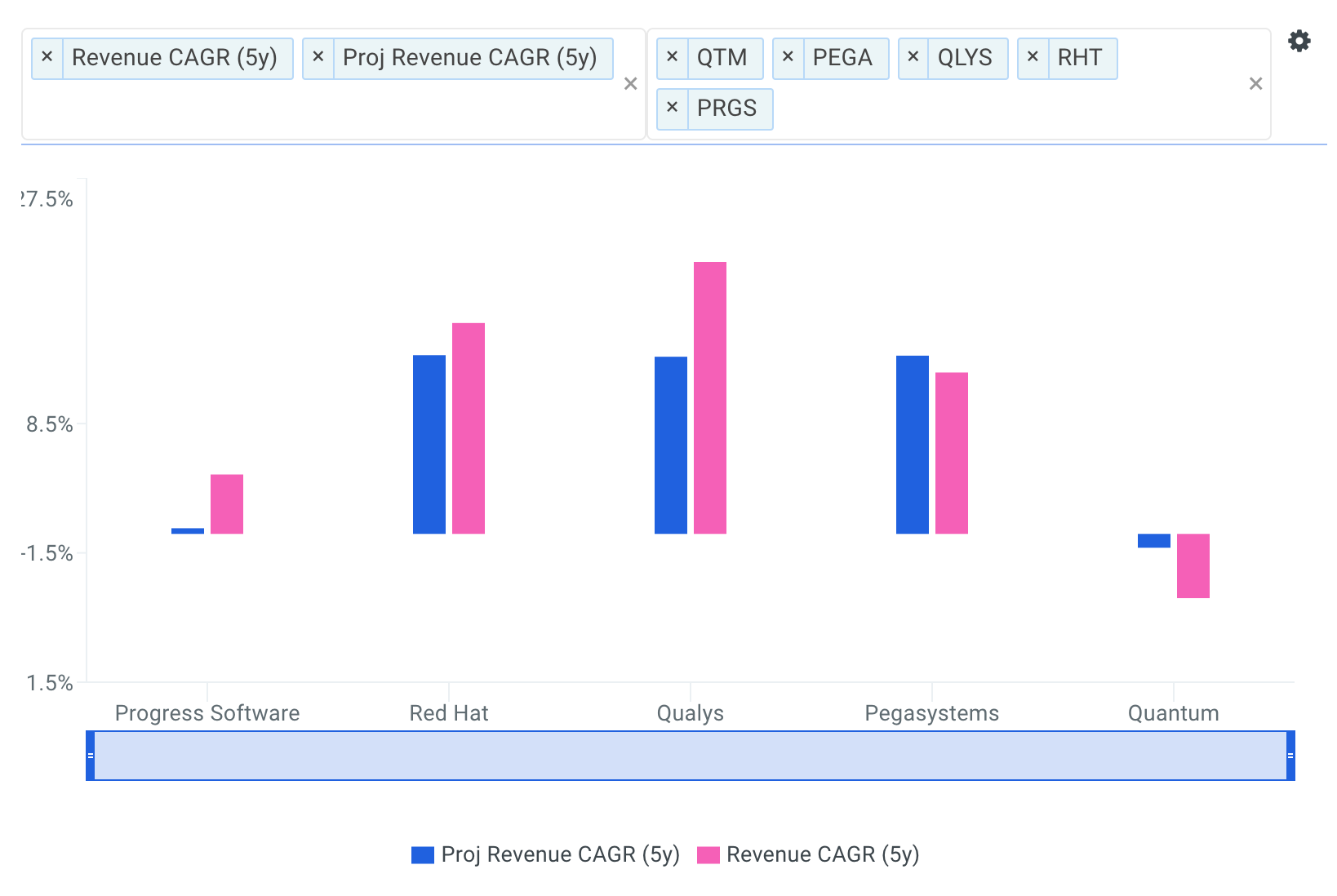Remove the QLYS ticker tag
Viewport: 1337px width, 896px height.
913,58
